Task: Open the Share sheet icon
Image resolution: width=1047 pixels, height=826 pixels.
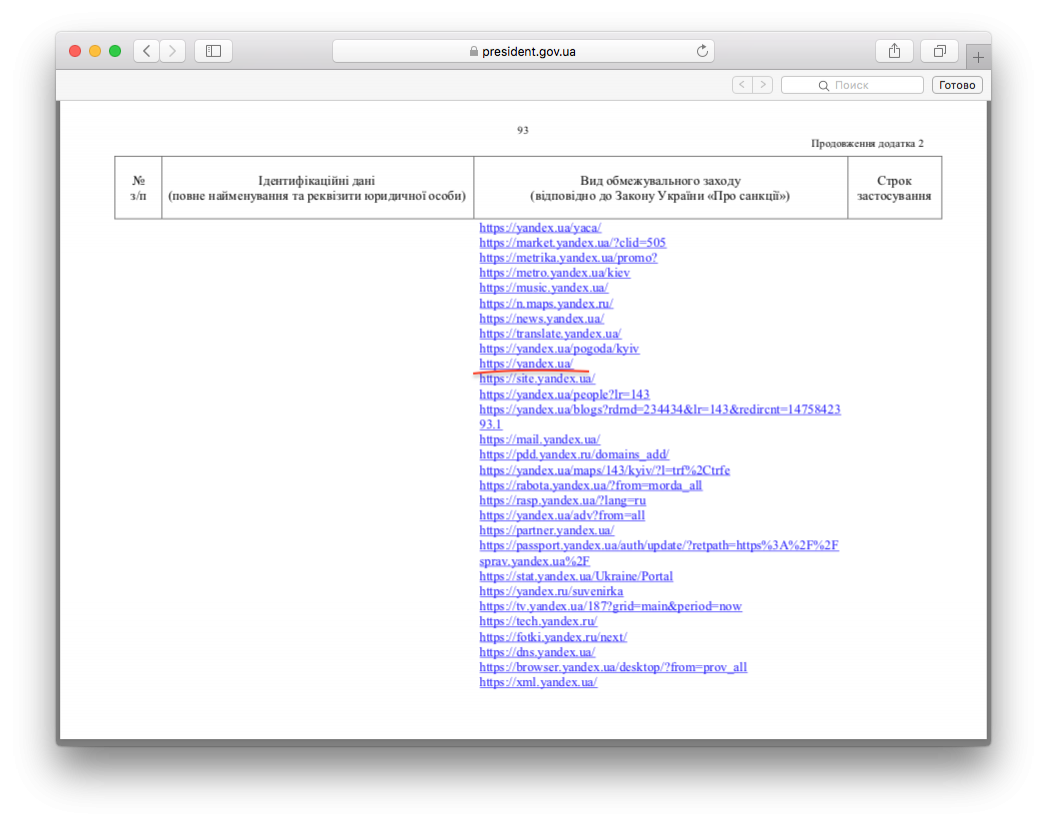Action: pos(894,51)
